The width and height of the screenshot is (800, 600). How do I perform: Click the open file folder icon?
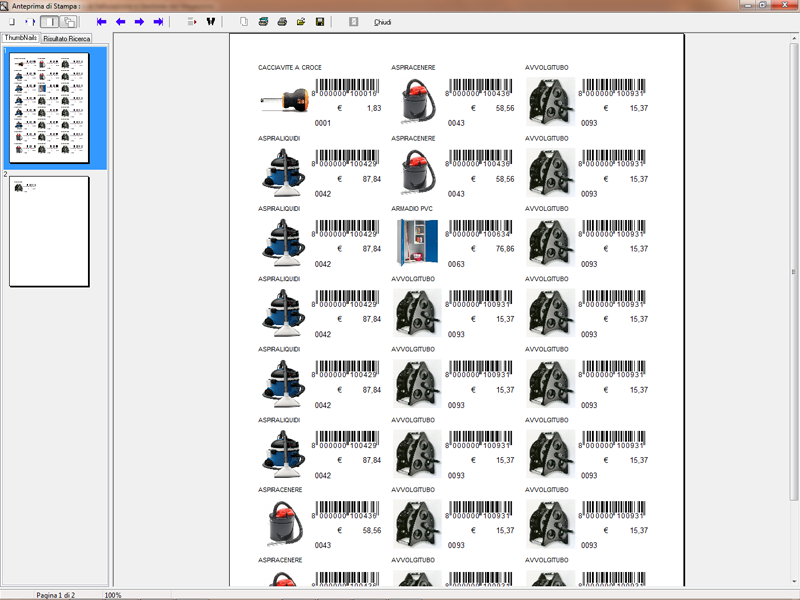tap(301, 22)
